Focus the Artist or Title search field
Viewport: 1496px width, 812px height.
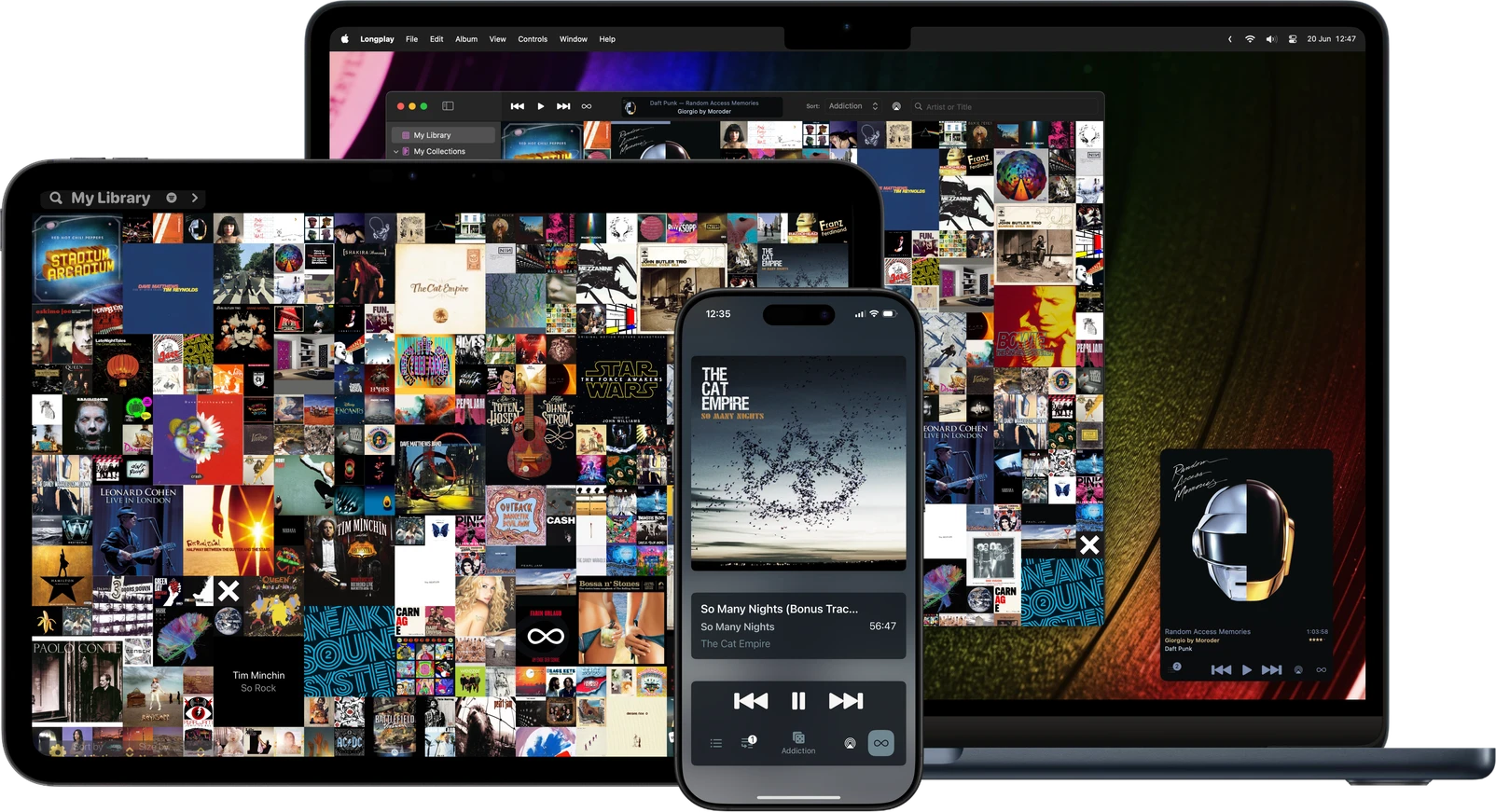pos(1005,106)
